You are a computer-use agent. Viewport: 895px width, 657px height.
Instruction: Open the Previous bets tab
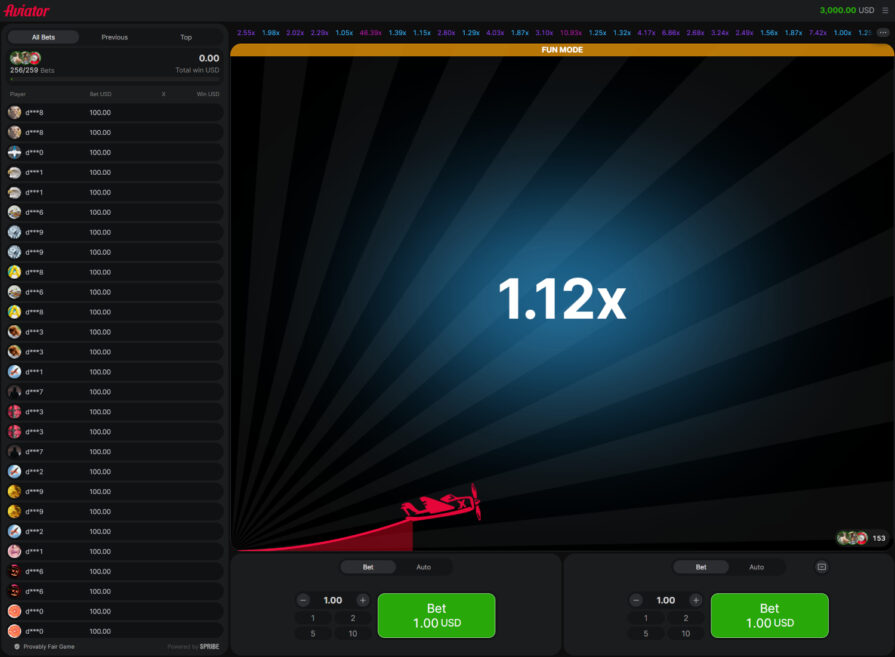click(114, 37)
